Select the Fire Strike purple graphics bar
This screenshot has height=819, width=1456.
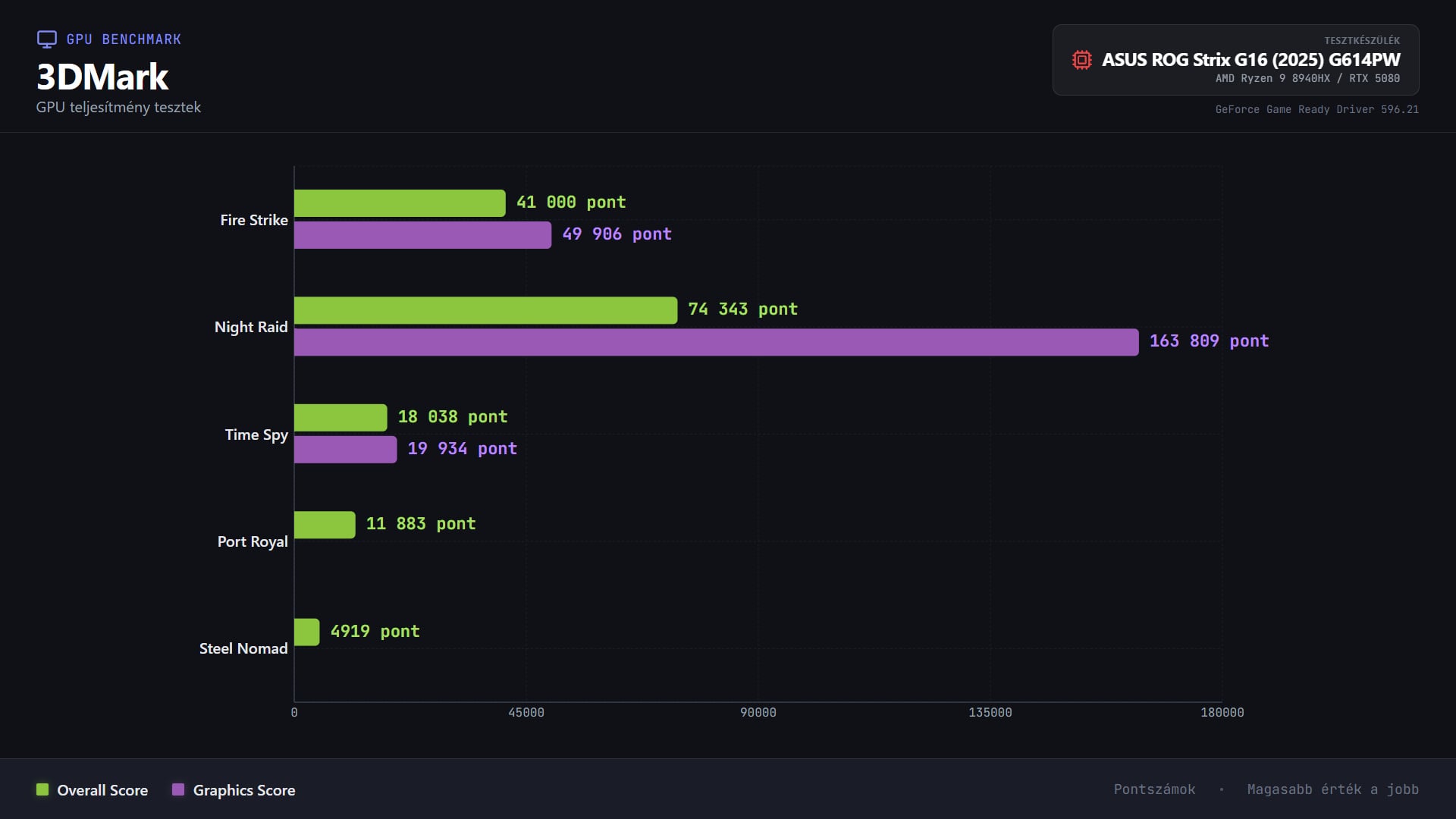(x=422, y=235)
